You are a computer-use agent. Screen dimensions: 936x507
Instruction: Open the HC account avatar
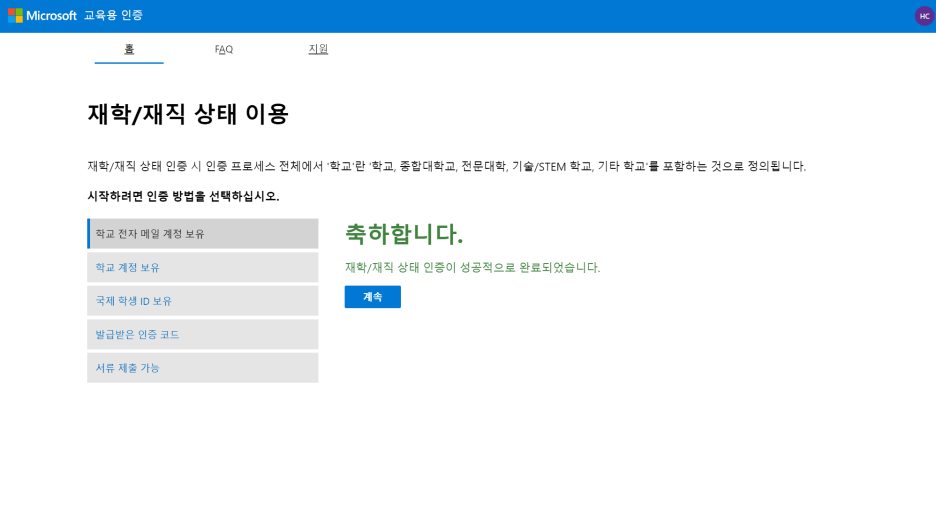click(924, 16)
